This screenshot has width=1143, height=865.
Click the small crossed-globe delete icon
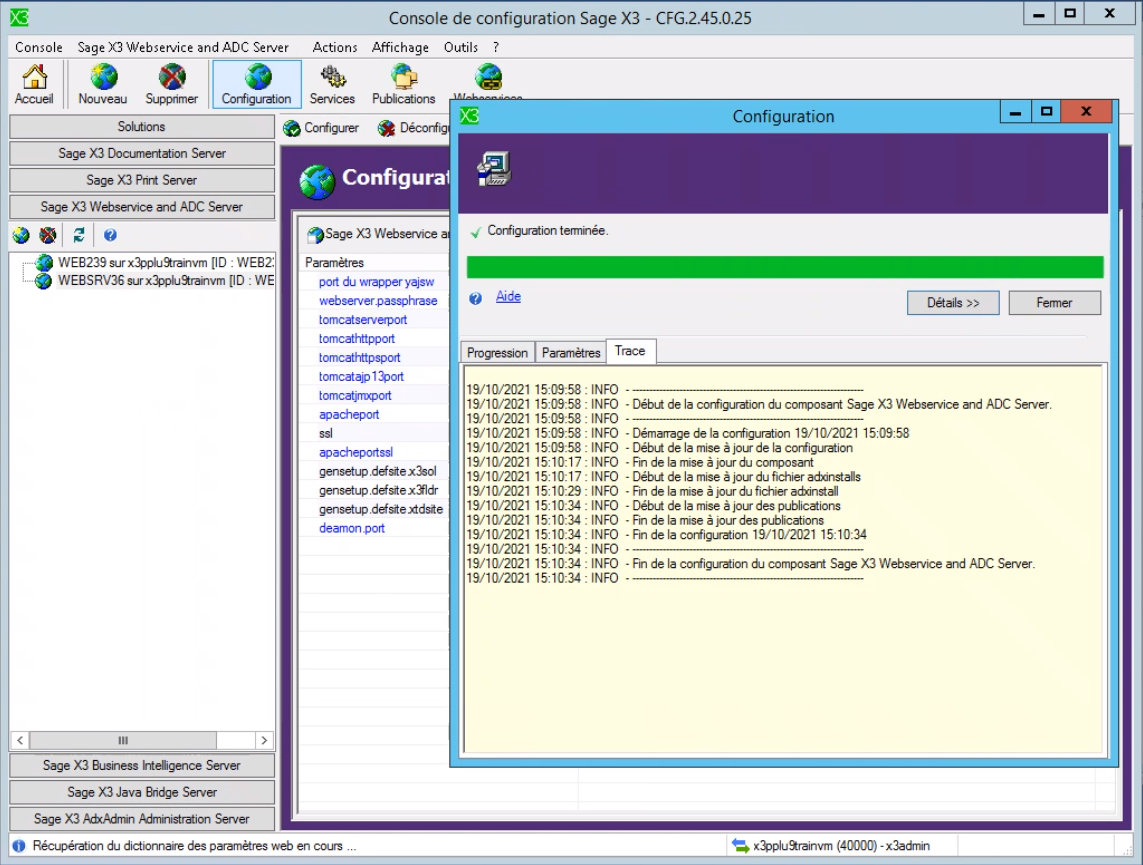tap(48, 235)
